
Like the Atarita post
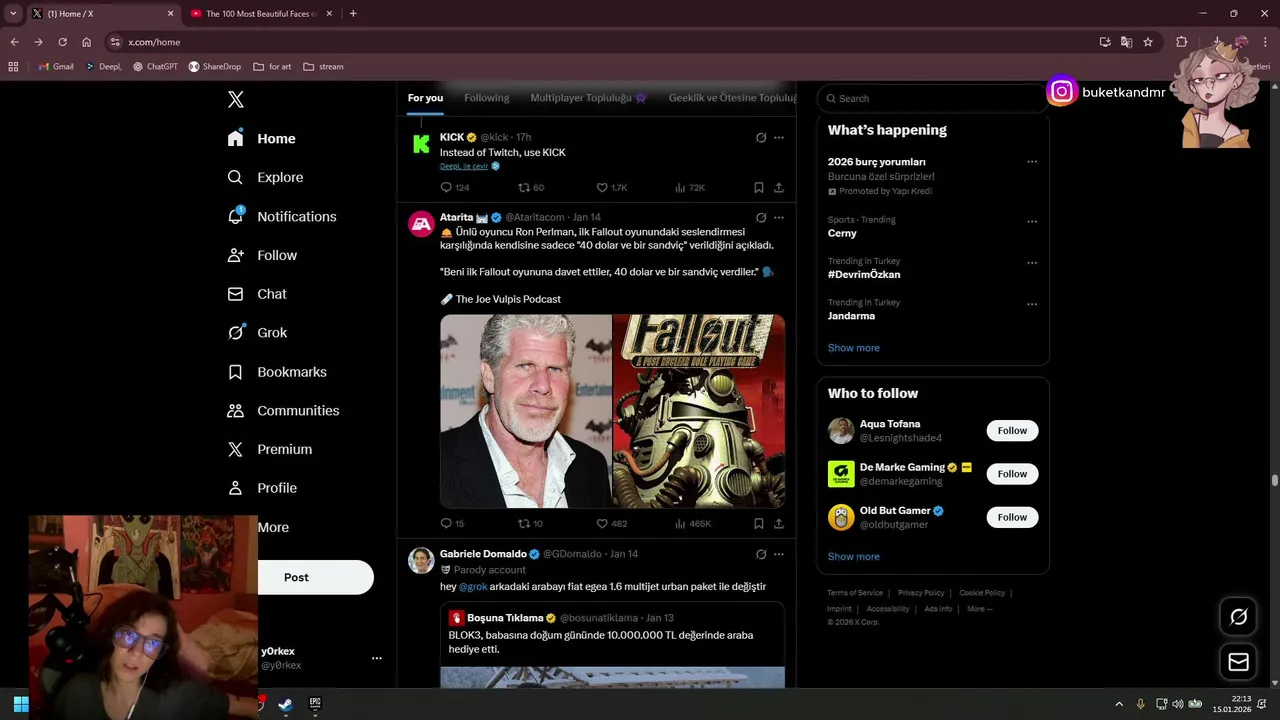(x=602, y=524)
